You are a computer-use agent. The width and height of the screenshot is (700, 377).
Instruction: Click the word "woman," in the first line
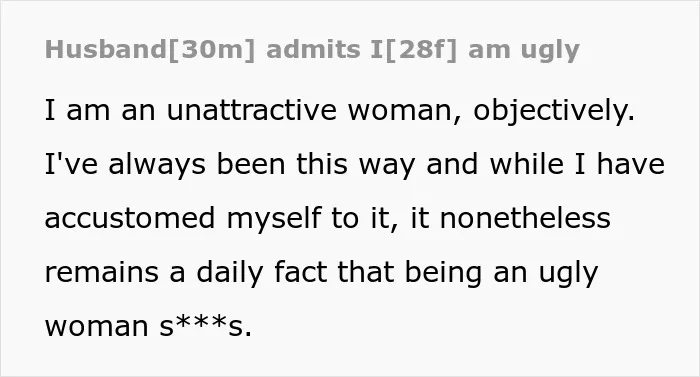pyautogui.click(x=404, y=113)
